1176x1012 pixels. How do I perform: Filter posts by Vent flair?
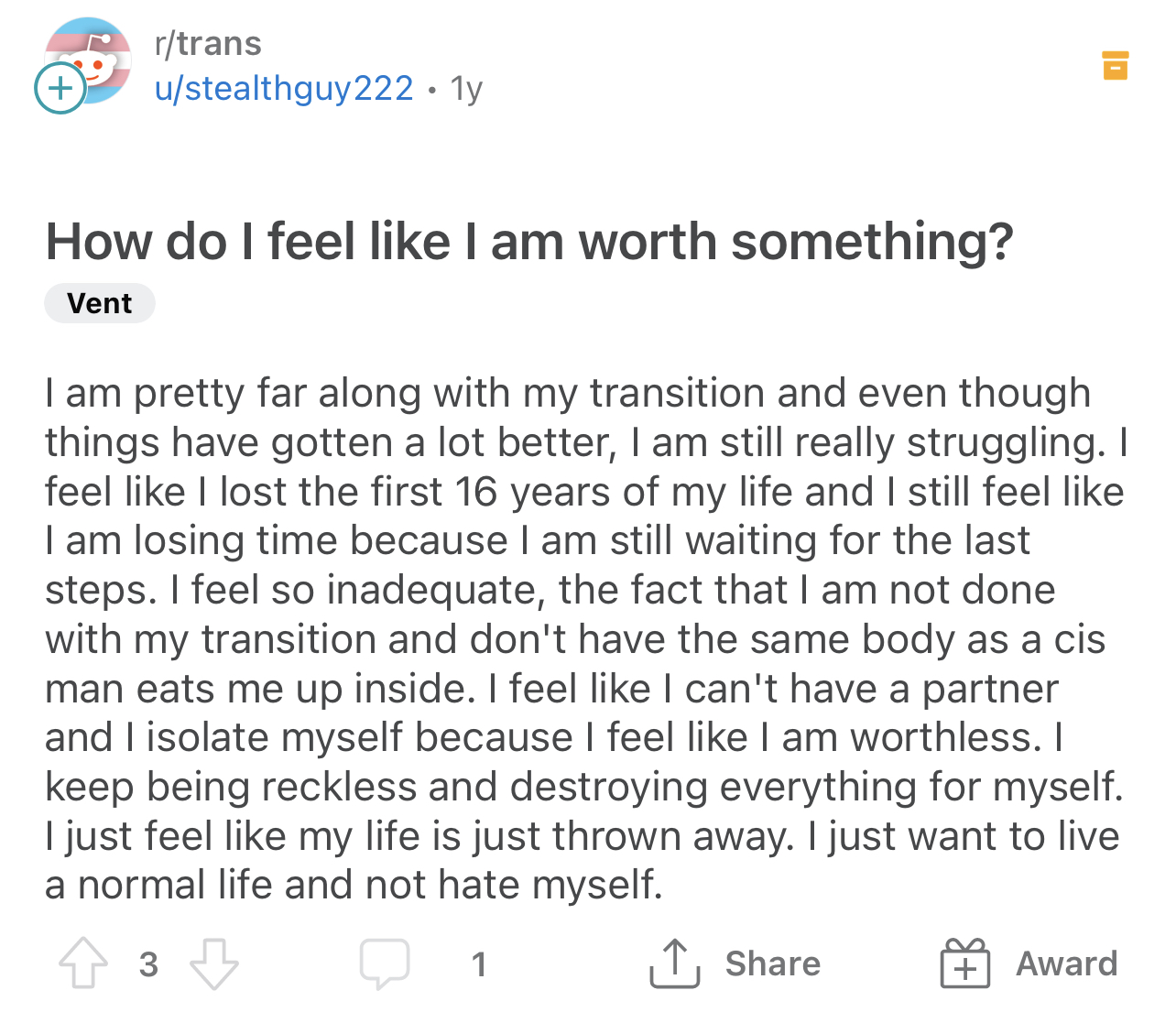click(100, 303)
